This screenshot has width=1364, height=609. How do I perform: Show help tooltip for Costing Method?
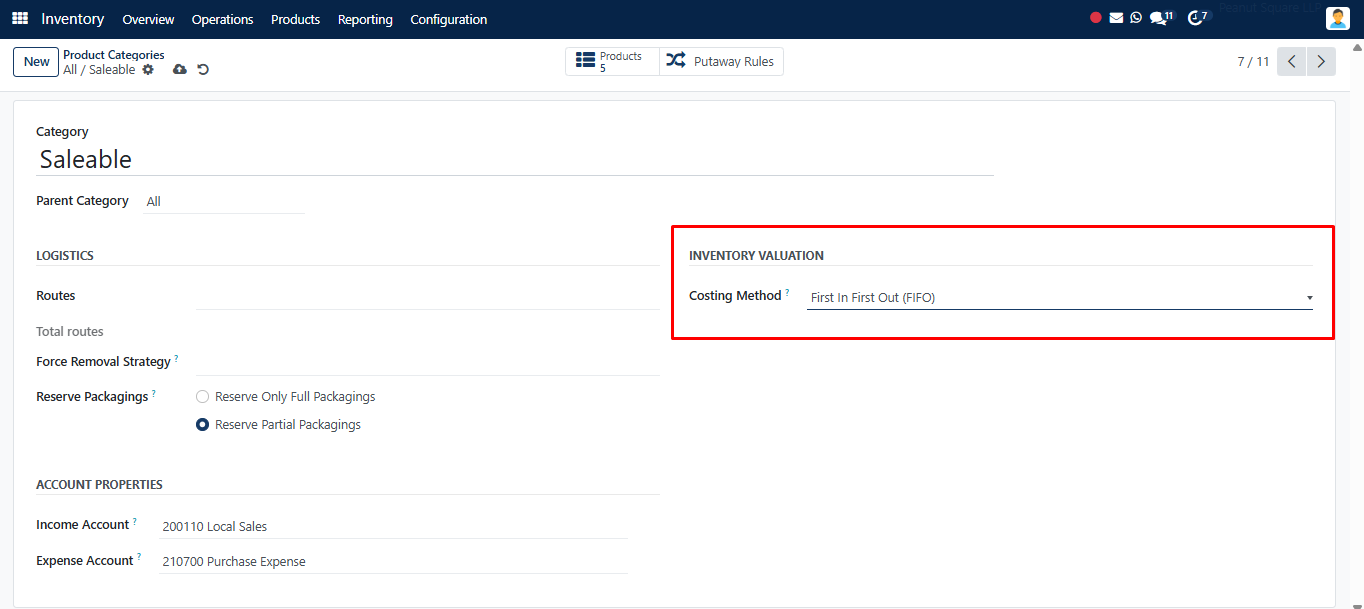point(787,292)
